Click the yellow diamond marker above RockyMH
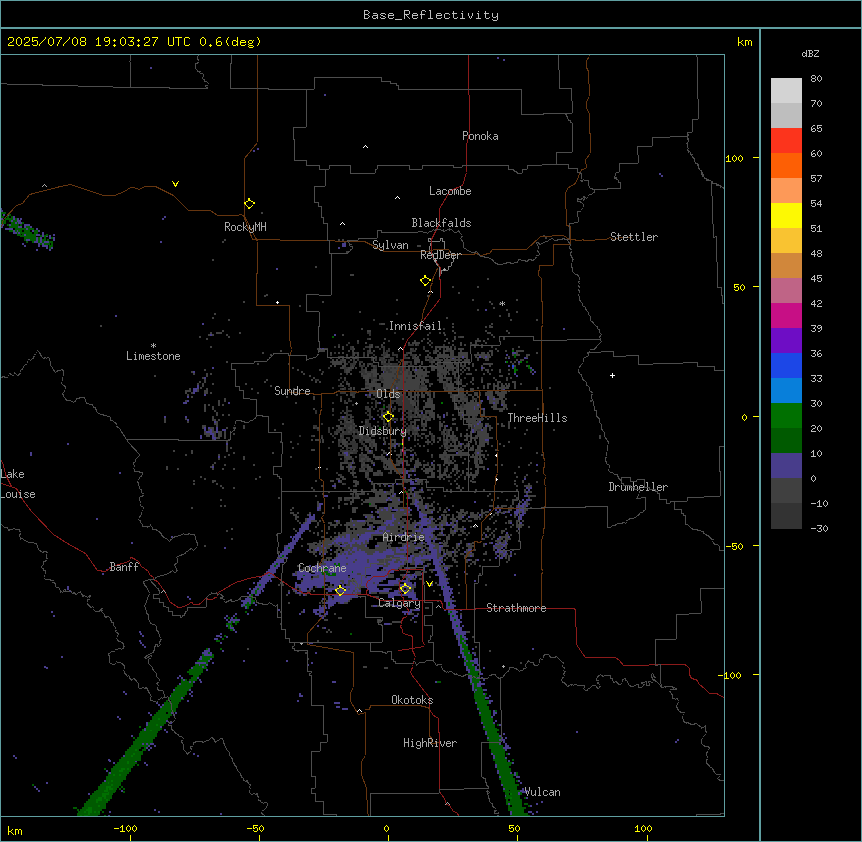The height and width of the screenshot is (842, 862). click(x=249, y=204)
